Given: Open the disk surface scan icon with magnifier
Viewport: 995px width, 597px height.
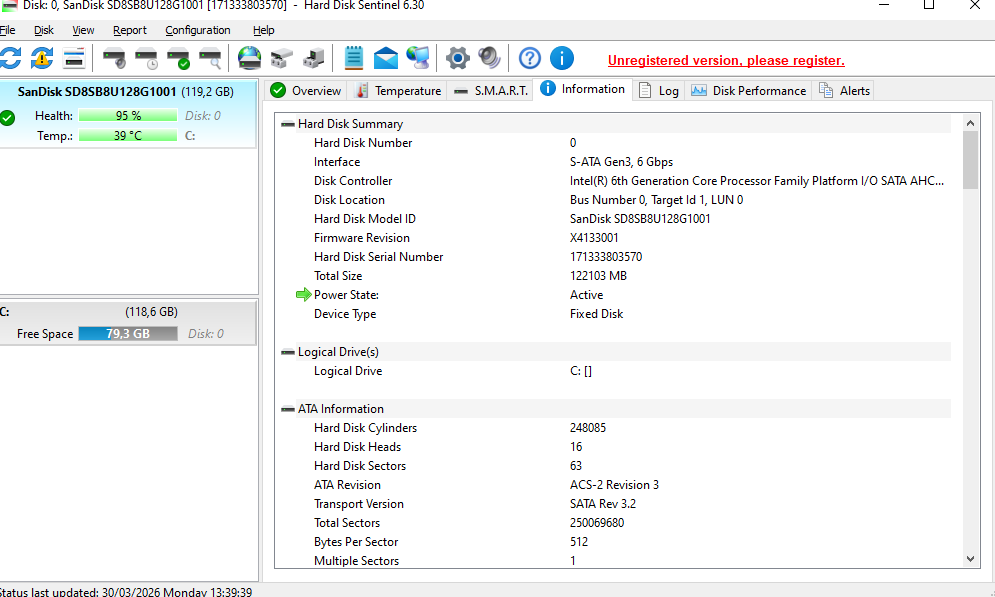Looking at the screenshot, I should point(210,58).
